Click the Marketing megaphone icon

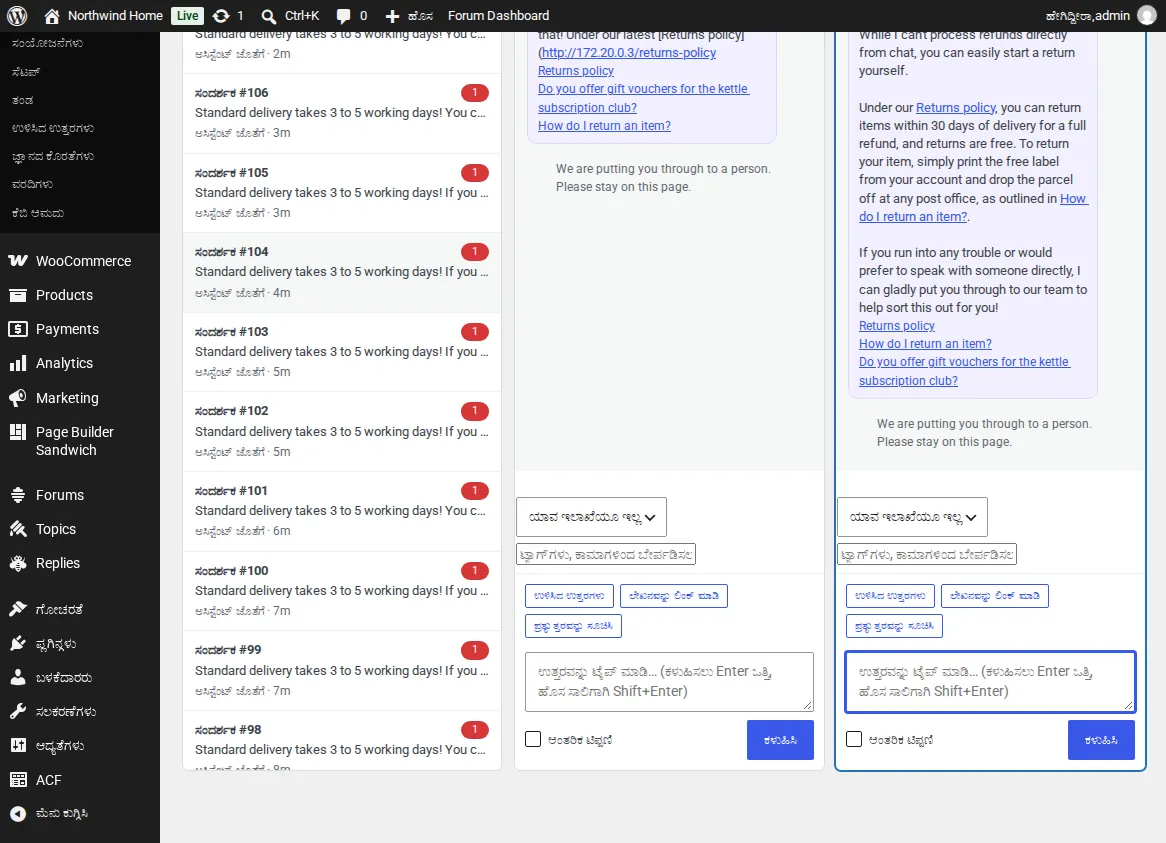coord(18,398)
